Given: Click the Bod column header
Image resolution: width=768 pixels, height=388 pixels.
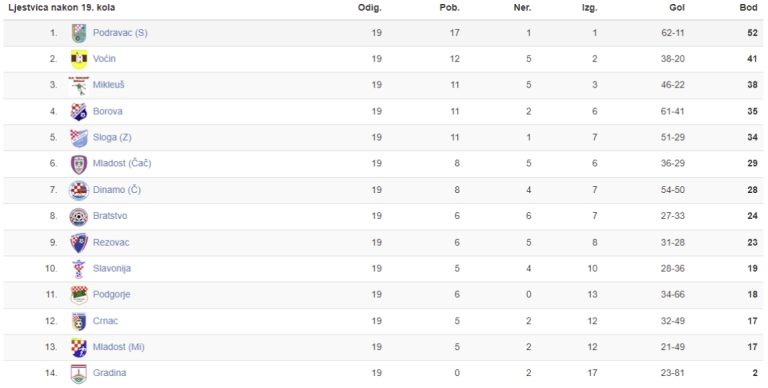Looking at the screenshot, I should point(748,8).
